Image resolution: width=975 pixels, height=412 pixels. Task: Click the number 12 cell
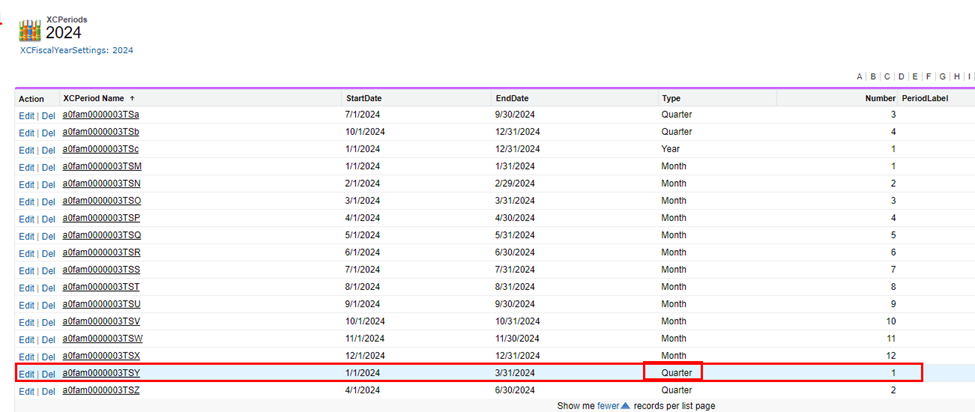[x=891, y=355]
